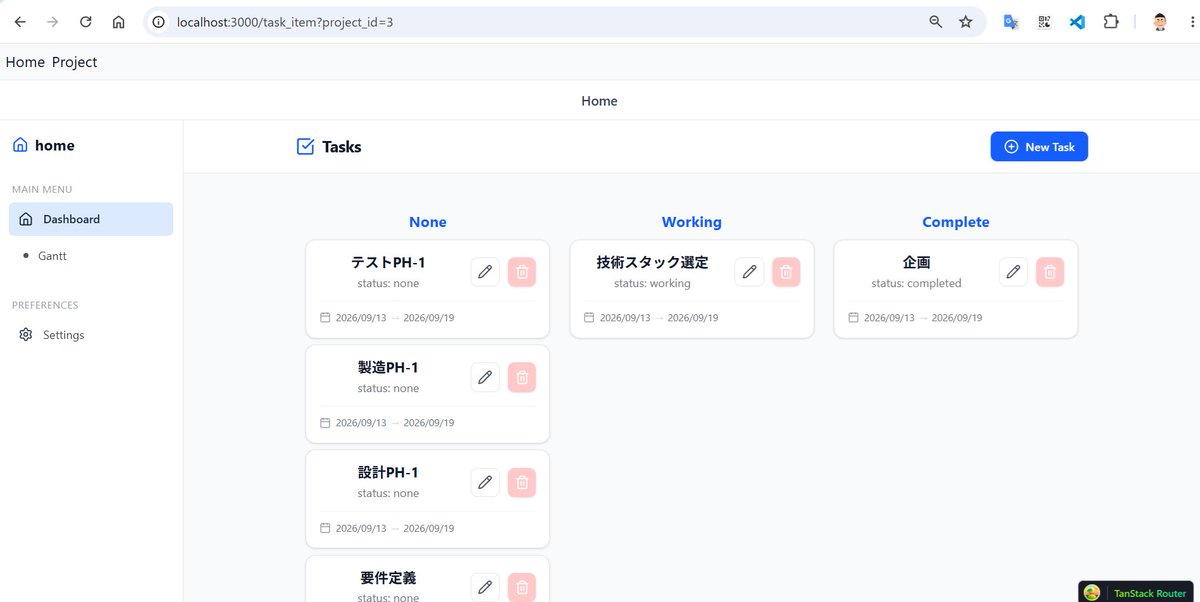
Task: Click the 技術スタック選定 task title
Action: tap(652, 263)
